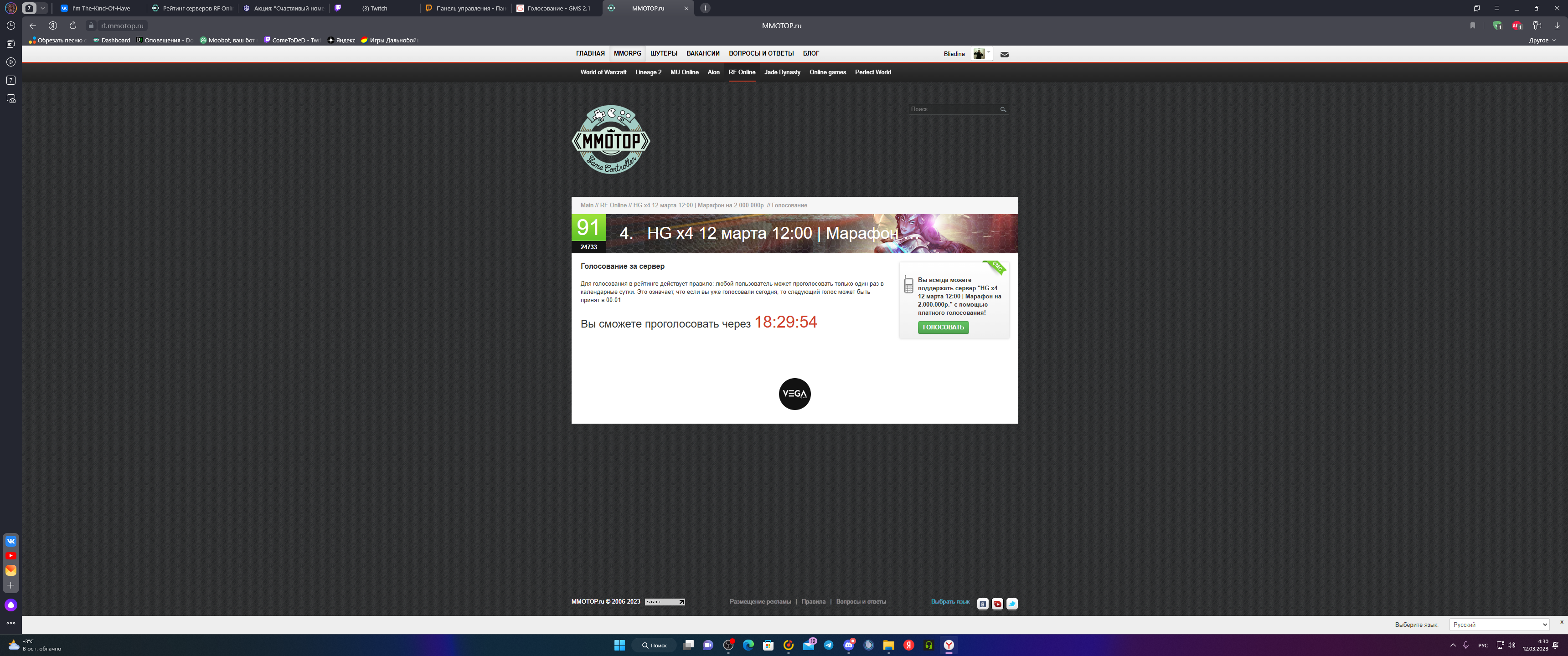Open the RF Online breadcrumb link
This screenshot has width=1568, height=656.
613,205
